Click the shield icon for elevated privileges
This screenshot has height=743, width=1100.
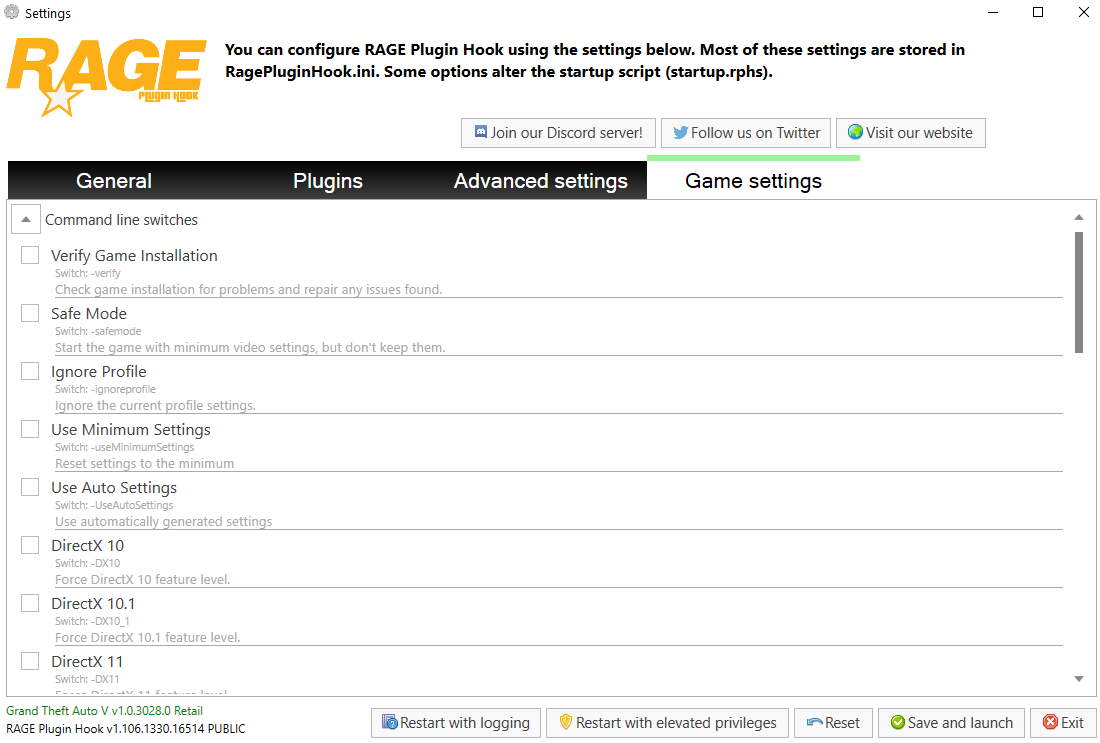[x=565, y=723]
